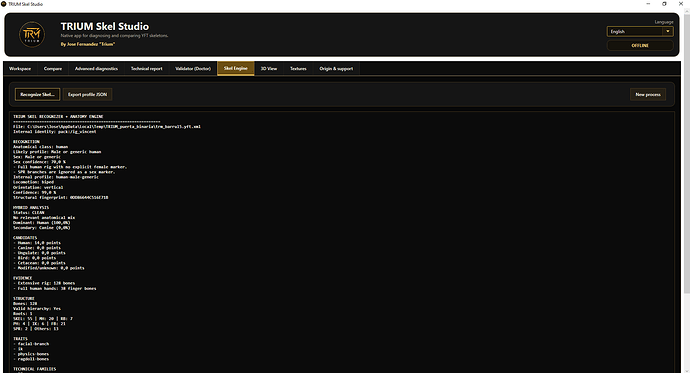Click inside the recognizer output text area
The height and width of the screenshot is (373, 690).
[x=341, y=242]
